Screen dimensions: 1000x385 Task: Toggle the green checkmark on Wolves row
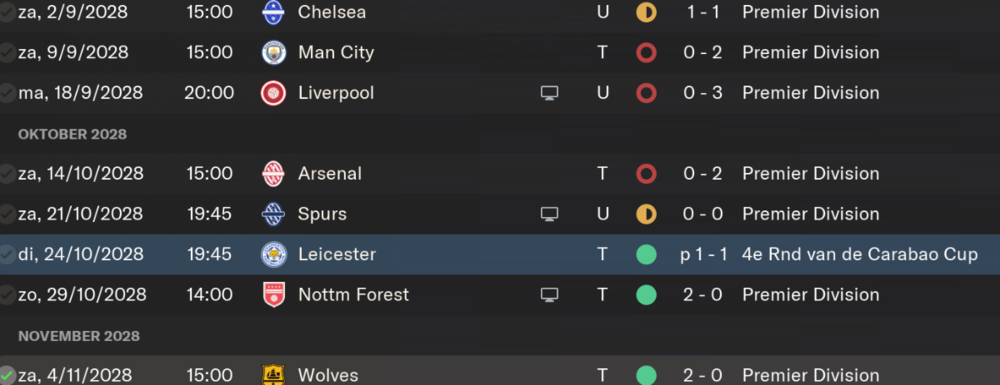click(6, 375)
